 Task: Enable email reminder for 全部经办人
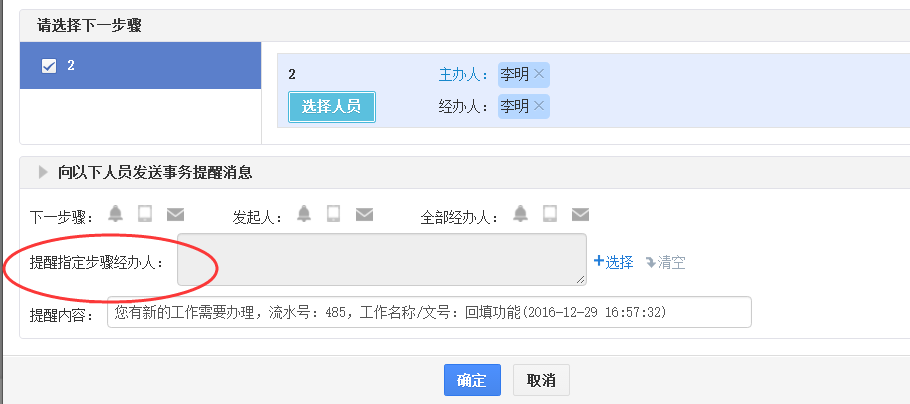tap(580, 214)
